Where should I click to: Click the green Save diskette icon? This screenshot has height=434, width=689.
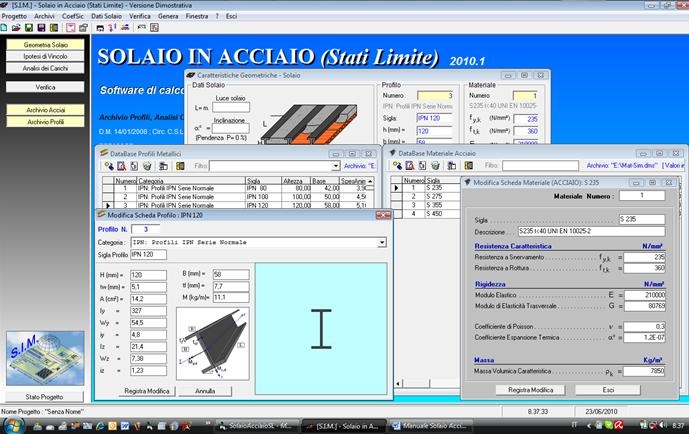pyautogui.click(x=29, y=28)
